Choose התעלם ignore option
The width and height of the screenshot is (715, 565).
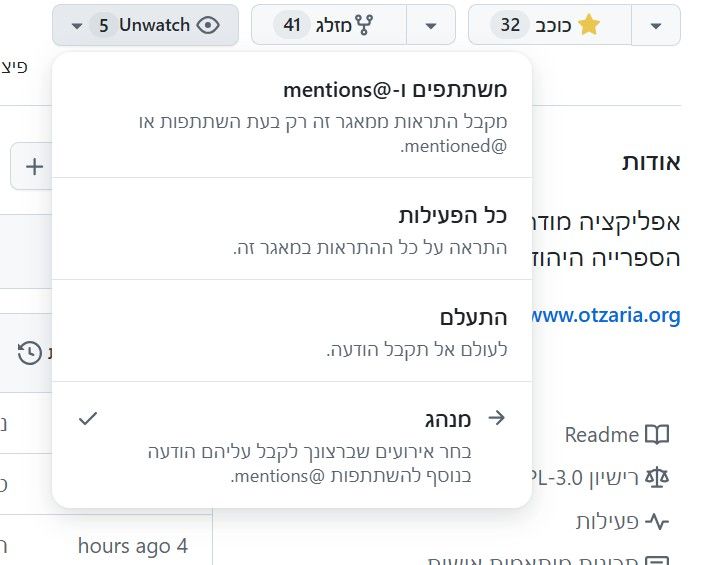point(292,331)
